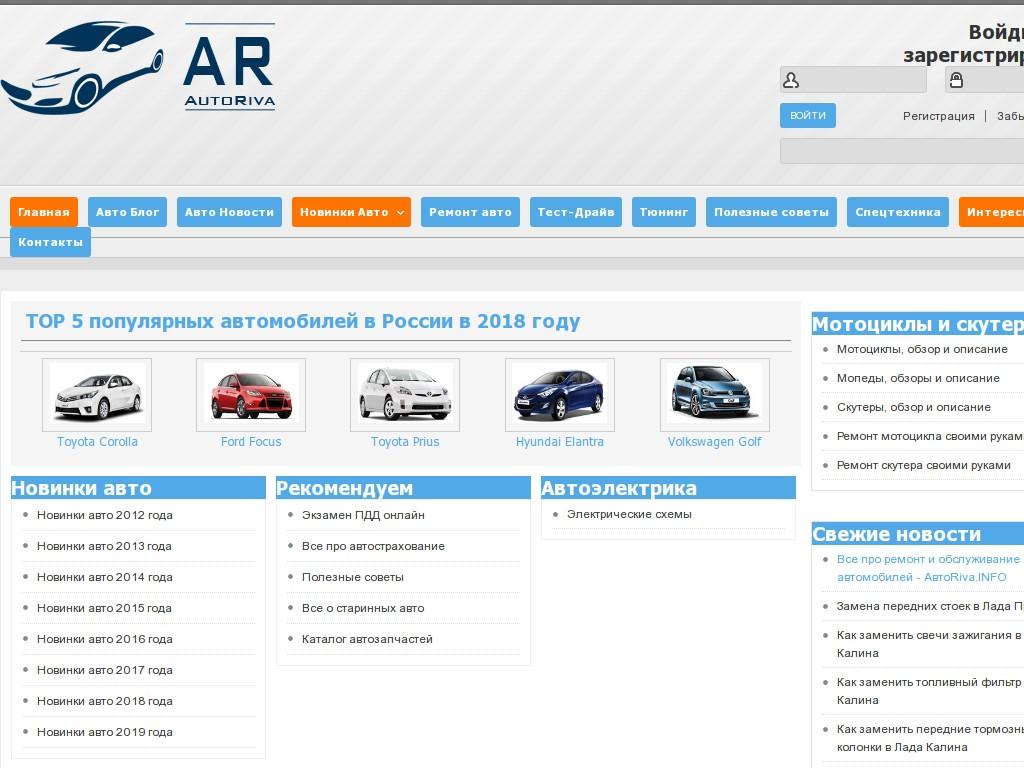Select the Тюнинг menu item
Screen dimensions: 1024x768
point(664,212)
